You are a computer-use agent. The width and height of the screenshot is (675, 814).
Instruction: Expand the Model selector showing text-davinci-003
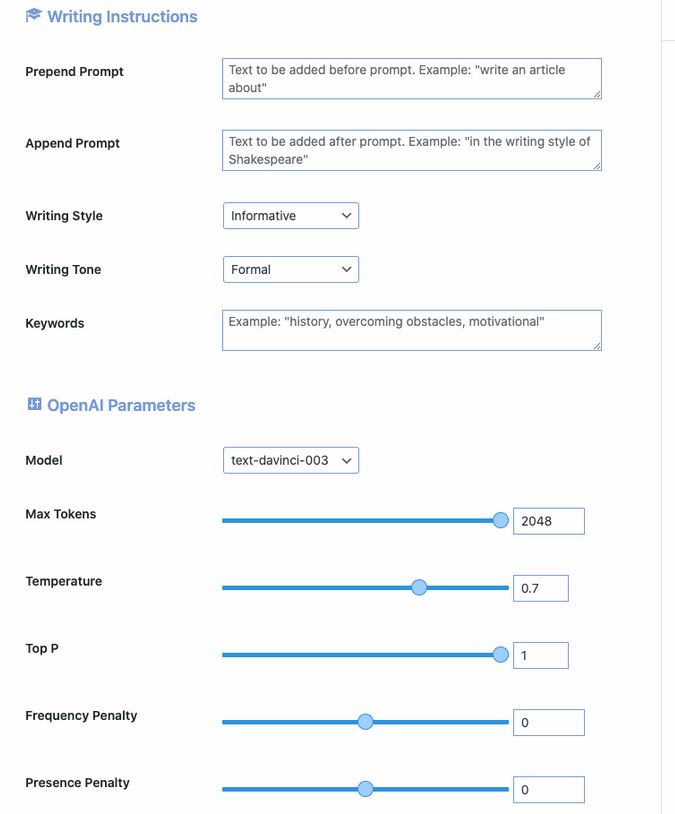click(x=291, y=460)
